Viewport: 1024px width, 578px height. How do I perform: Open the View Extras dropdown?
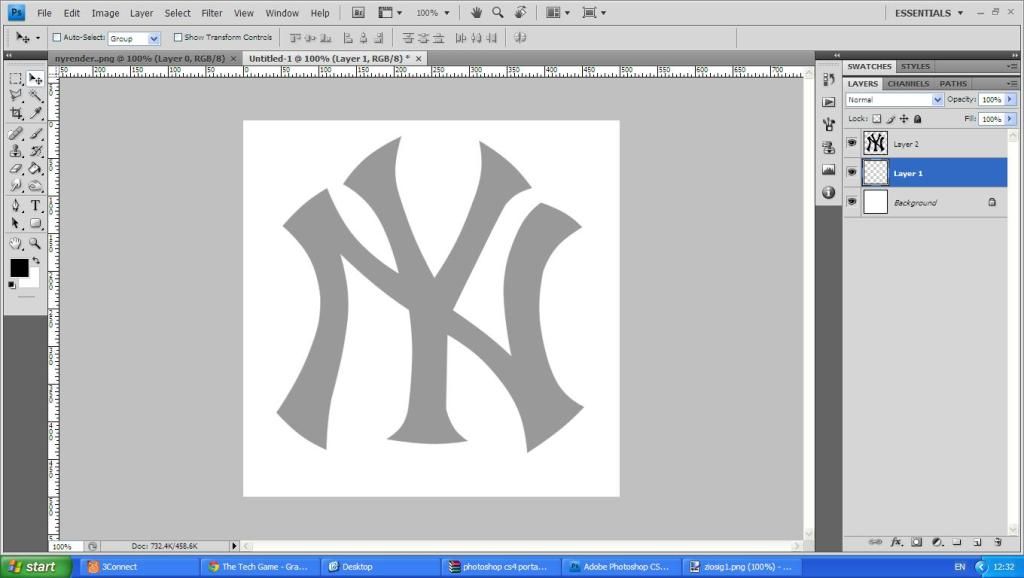click(390, 12)
